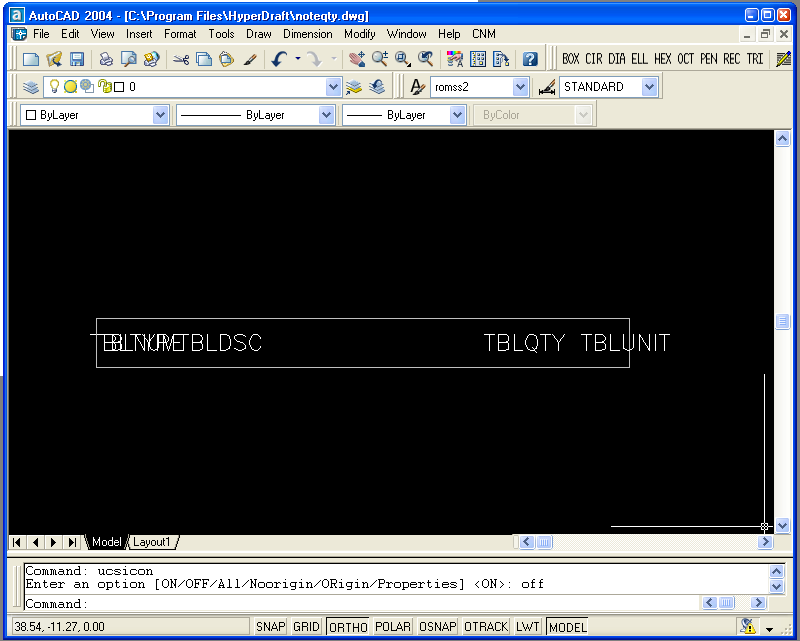The height and width of the screenshot is (641, 800).
Task: Open the Dimension menu
Action: pos(308,34)
